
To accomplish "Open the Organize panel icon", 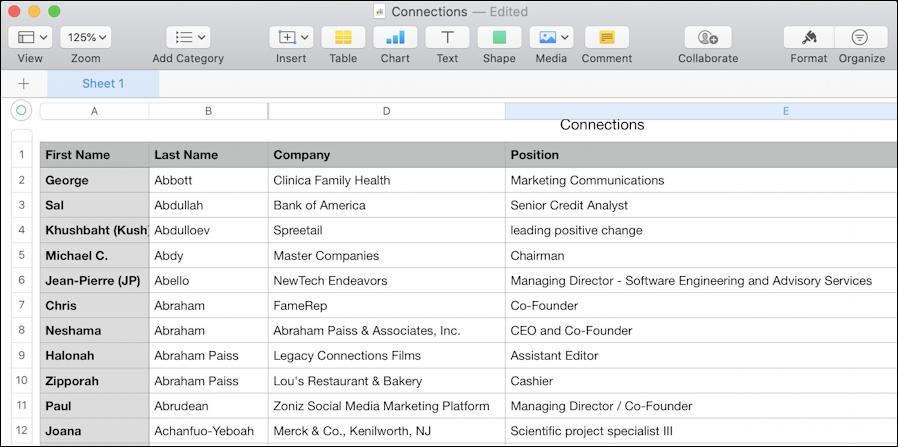I will click(860, 37).
